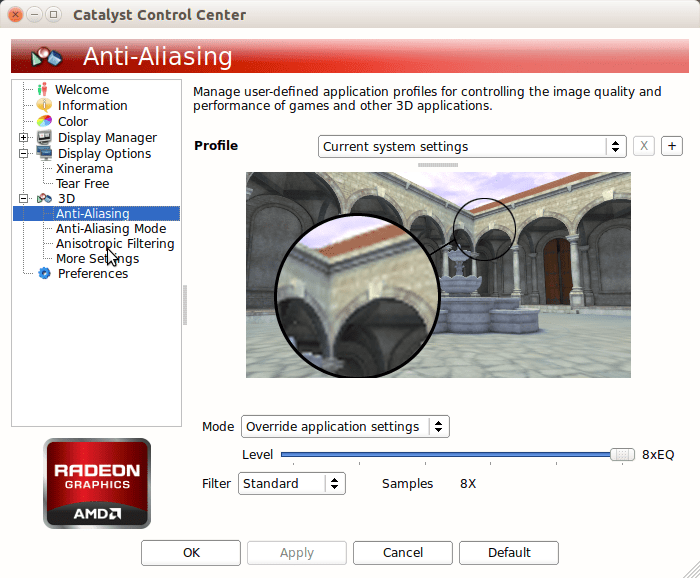Select Display Manager tree item
This screenshot has height=578, width=700.
pos(108,137)
